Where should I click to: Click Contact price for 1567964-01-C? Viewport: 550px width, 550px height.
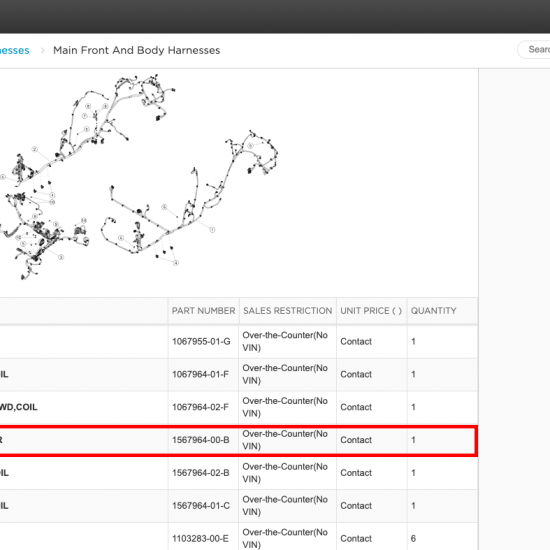[x=356, y=505]
